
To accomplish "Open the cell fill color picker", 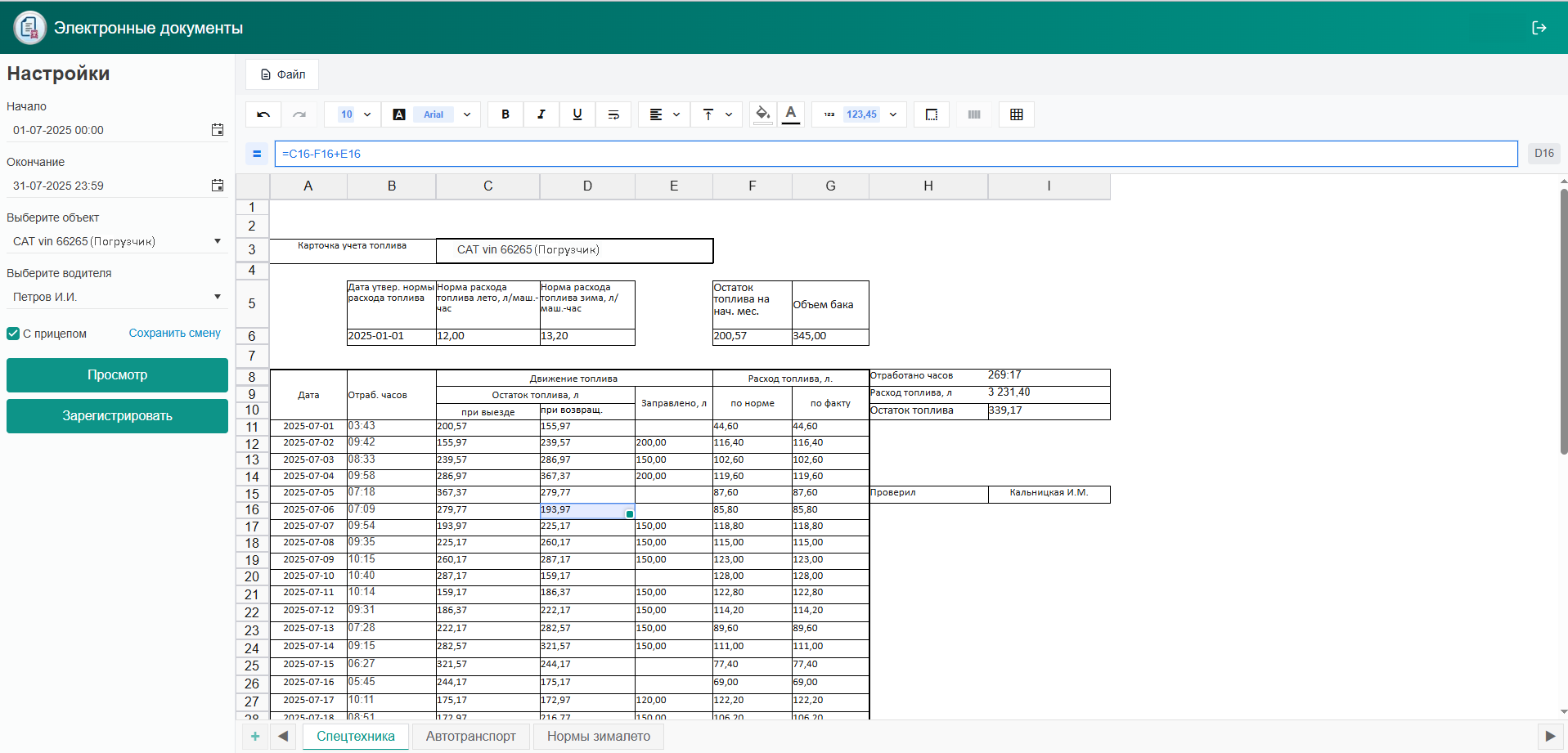I will [x=762, y=114].
